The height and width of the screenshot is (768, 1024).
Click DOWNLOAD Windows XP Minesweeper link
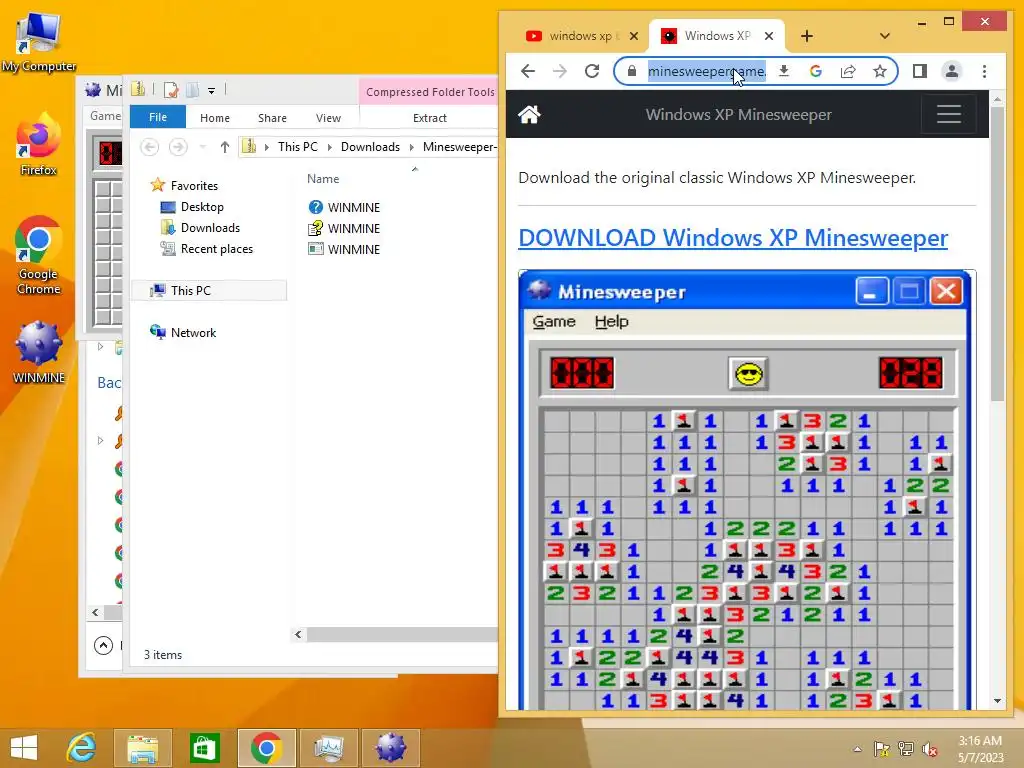click(x=733, y=238)
